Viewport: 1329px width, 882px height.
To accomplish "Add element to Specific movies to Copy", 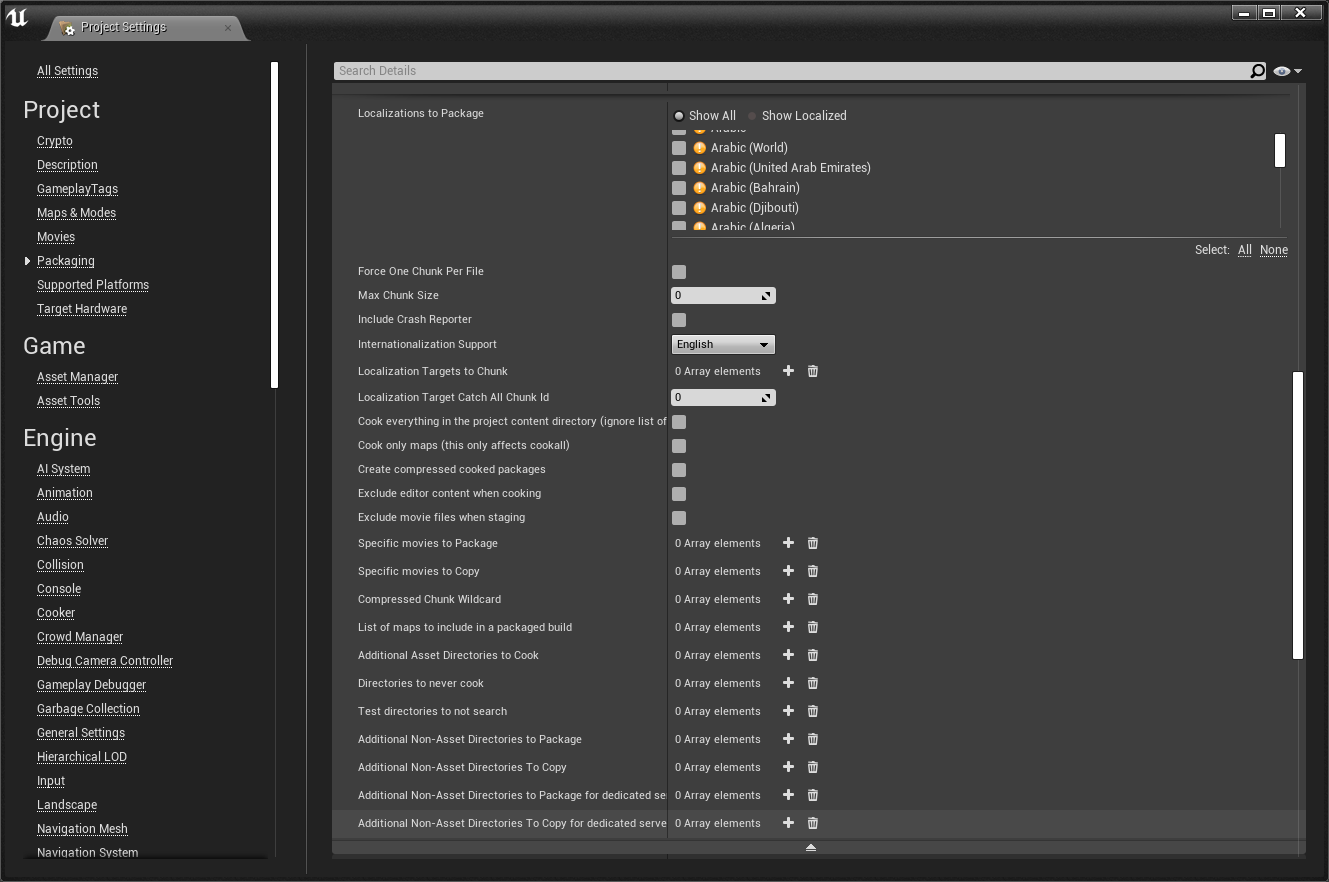I will (x=788, y=571).
